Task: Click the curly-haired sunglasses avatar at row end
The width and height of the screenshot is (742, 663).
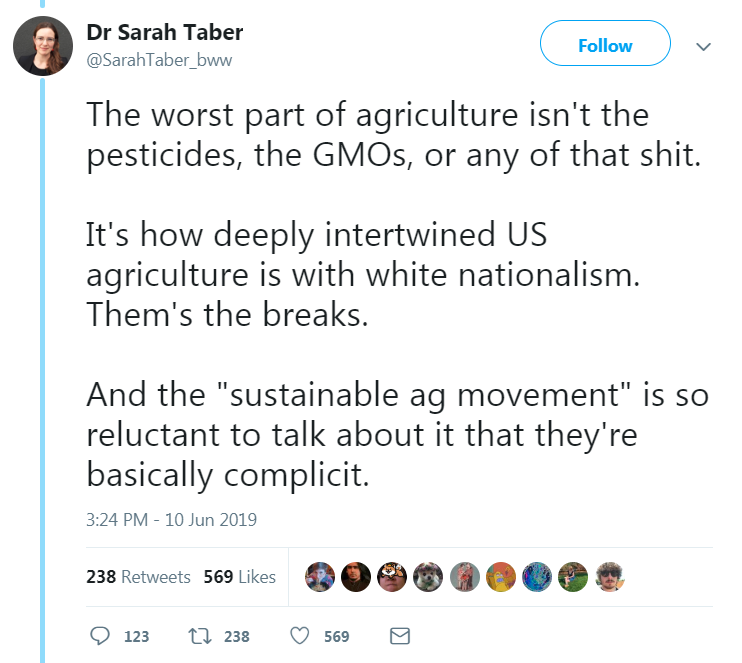Action: tap(609, 577)
